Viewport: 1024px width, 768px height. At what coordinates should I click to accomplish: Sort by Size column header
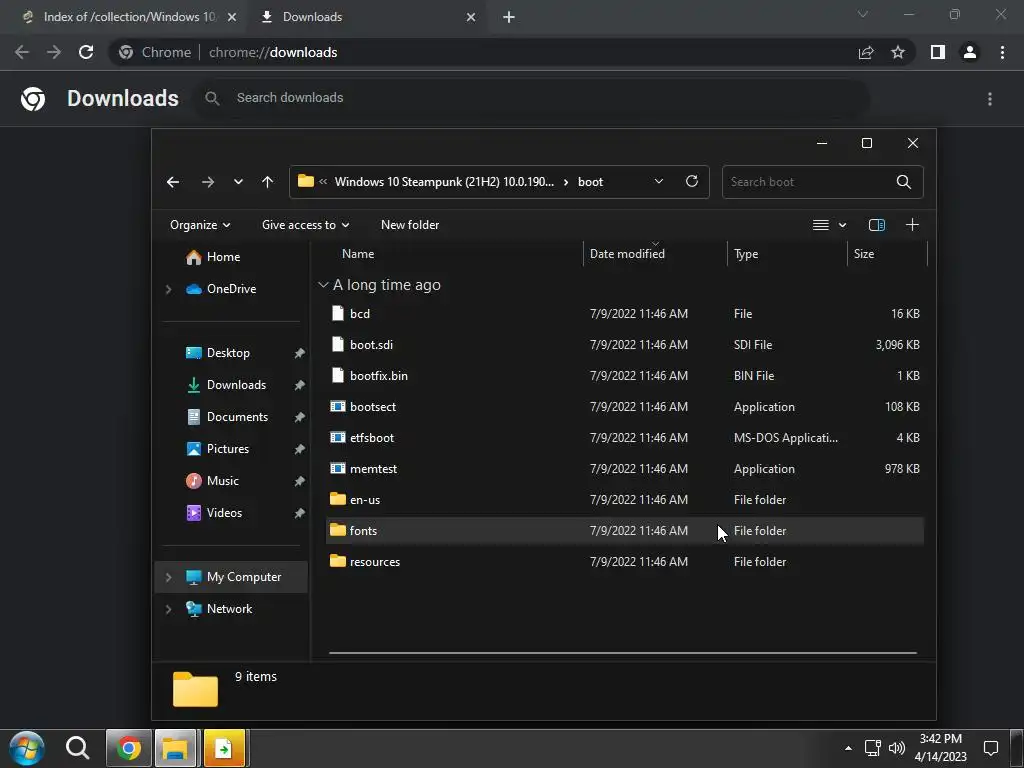[863, 254]
